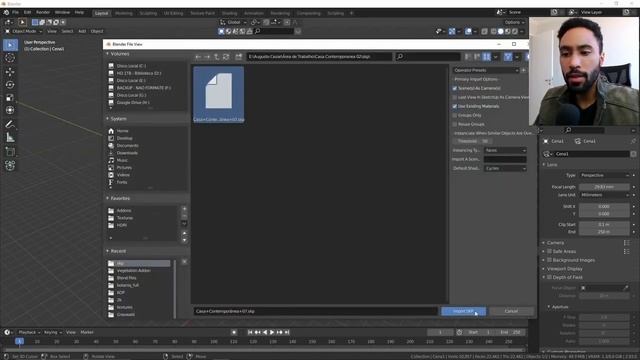Switch to the UV Editing workspace tab
This screenshot has height=360, width=640.
[x=173, y=13]
